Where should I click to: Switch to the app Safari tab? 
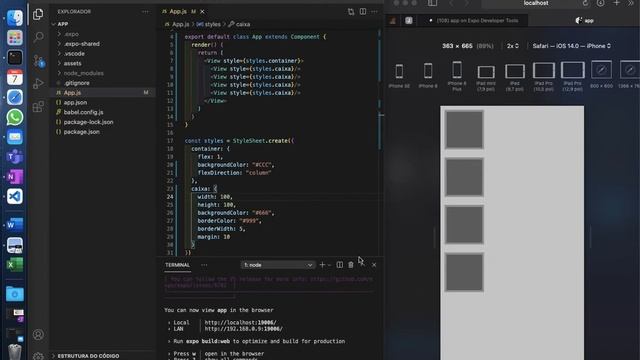coord(584,20)
